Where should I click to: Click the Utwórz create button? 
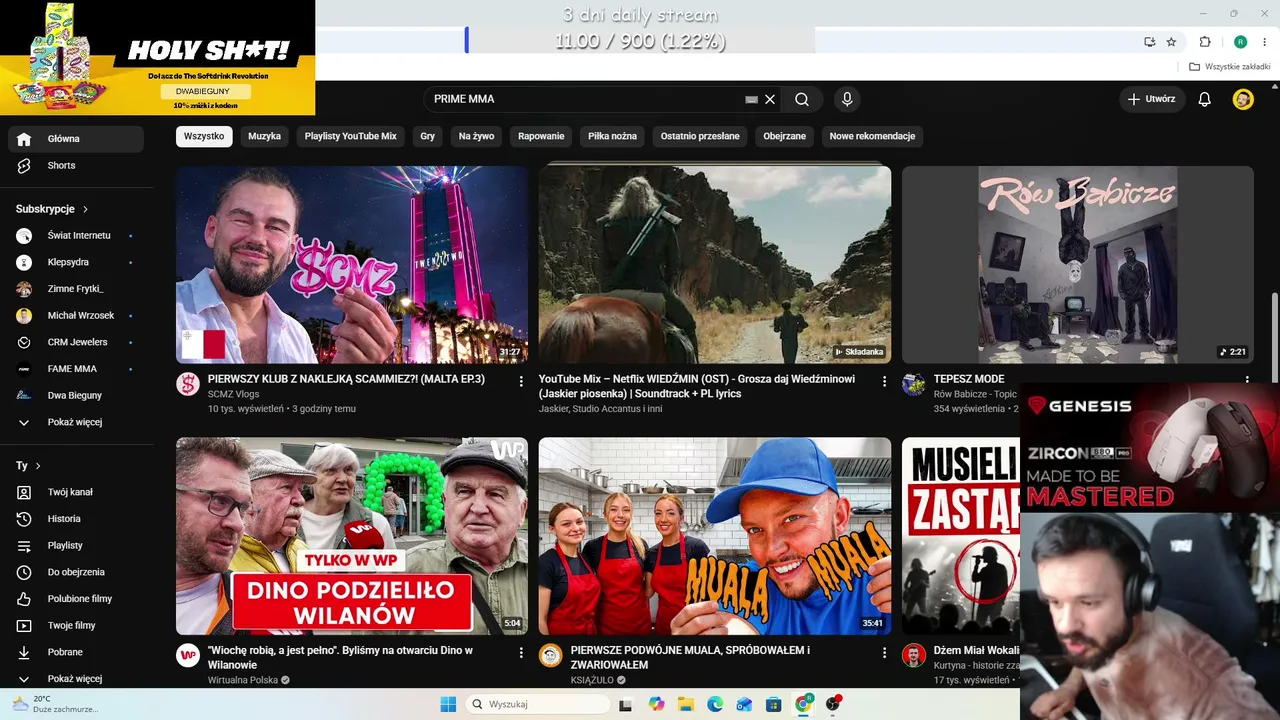[x=1151, y=99]
